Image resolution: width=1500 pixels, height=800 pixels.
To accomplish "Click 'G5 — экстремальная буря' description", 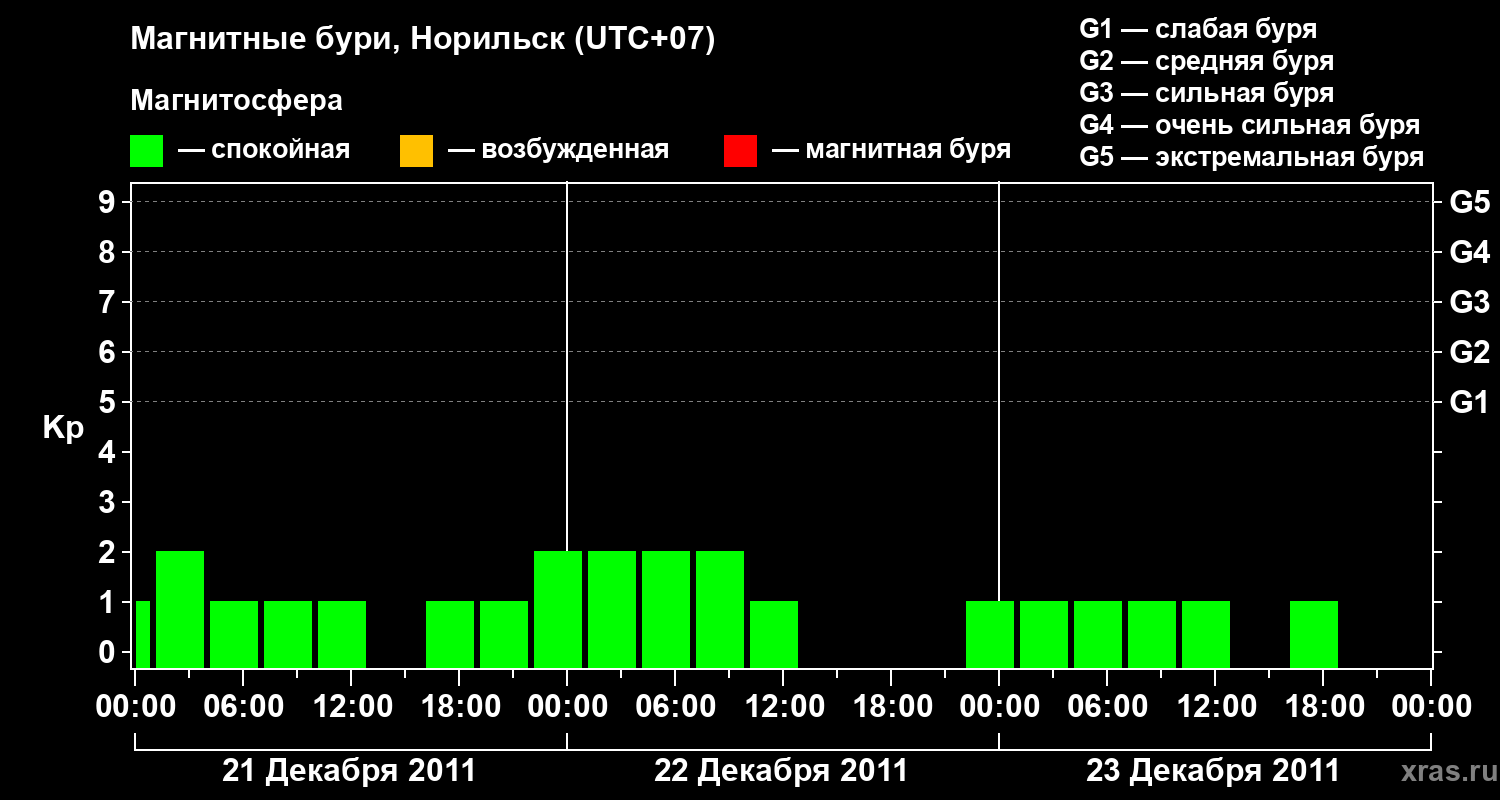I will [x=1252, y=157].
